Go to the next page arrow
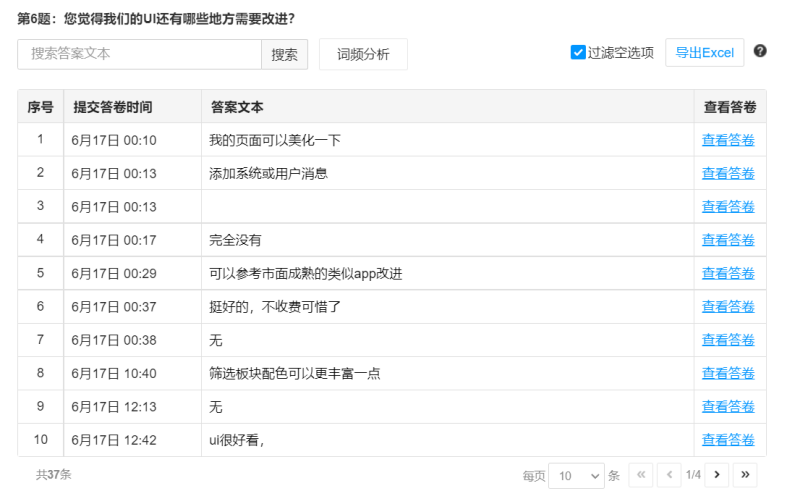 click(x=717, y=474)
